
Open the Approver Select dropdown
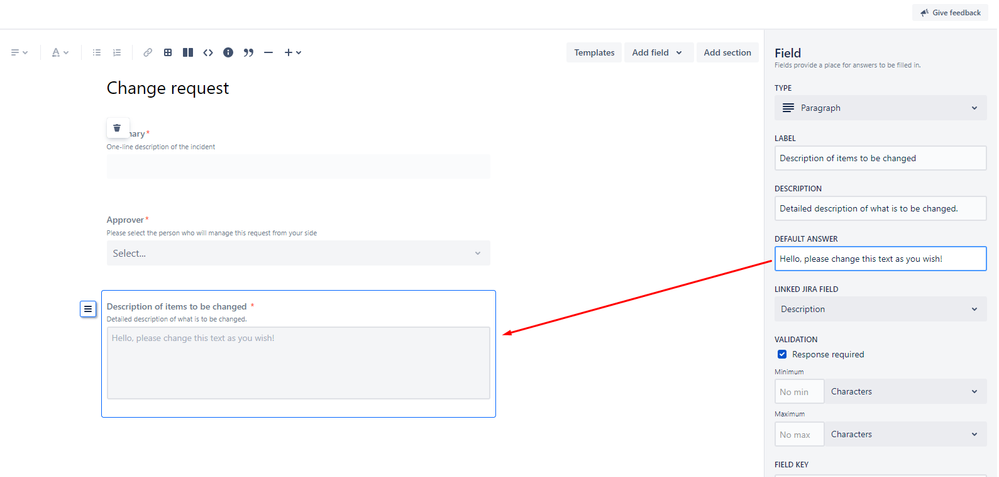298,253
